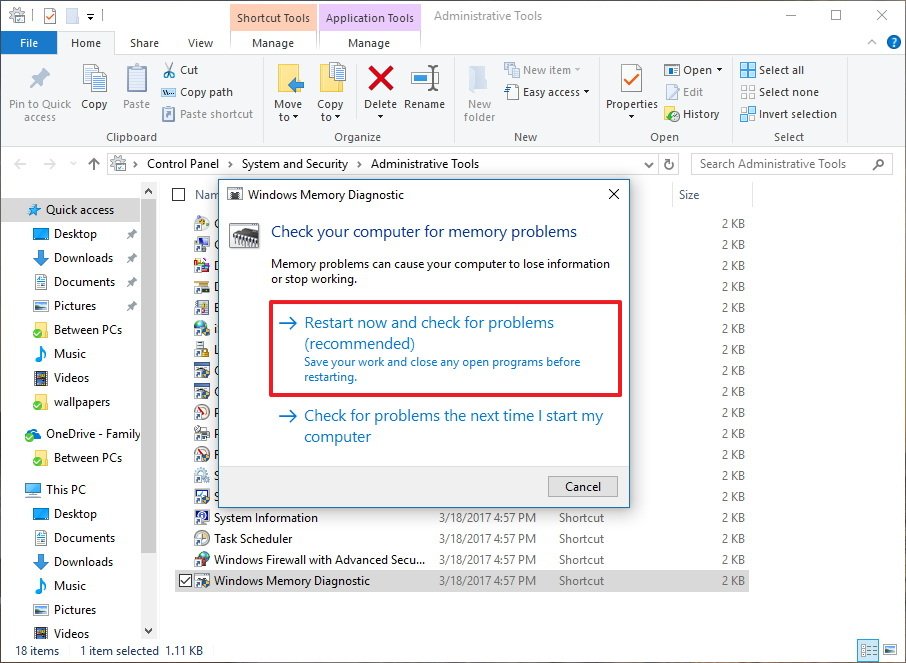Click the Rename icon
Image resolution: width=906 pixels, height=663 pixels.
coord(425,90)
